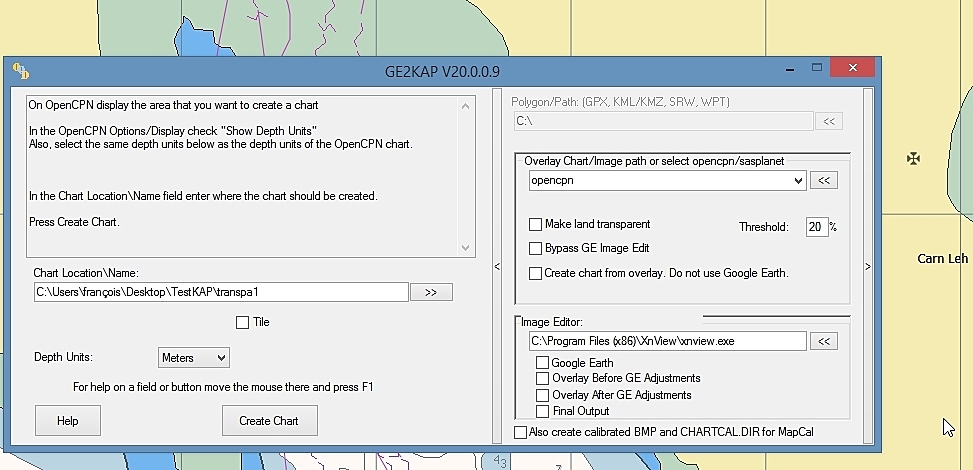Screen dimensions: 973x470
Task: Browse Polygon/Path with << button
Action: 828,122
